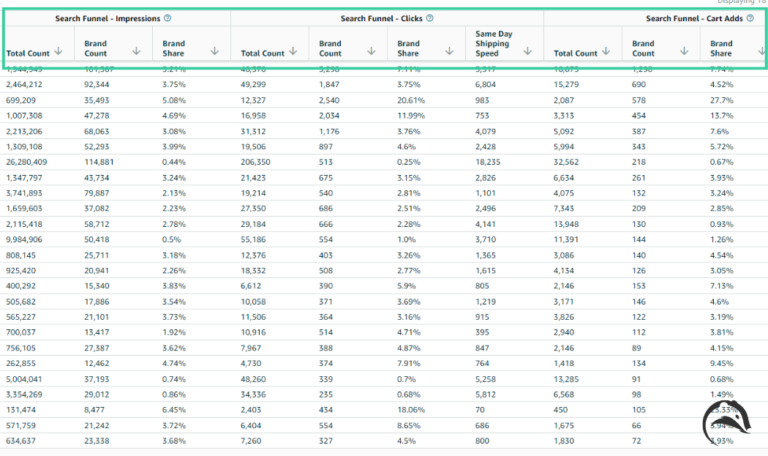Select the 7,260 clicks total cell
Viewport: 768px width, 456px height.
pos(251,441)
